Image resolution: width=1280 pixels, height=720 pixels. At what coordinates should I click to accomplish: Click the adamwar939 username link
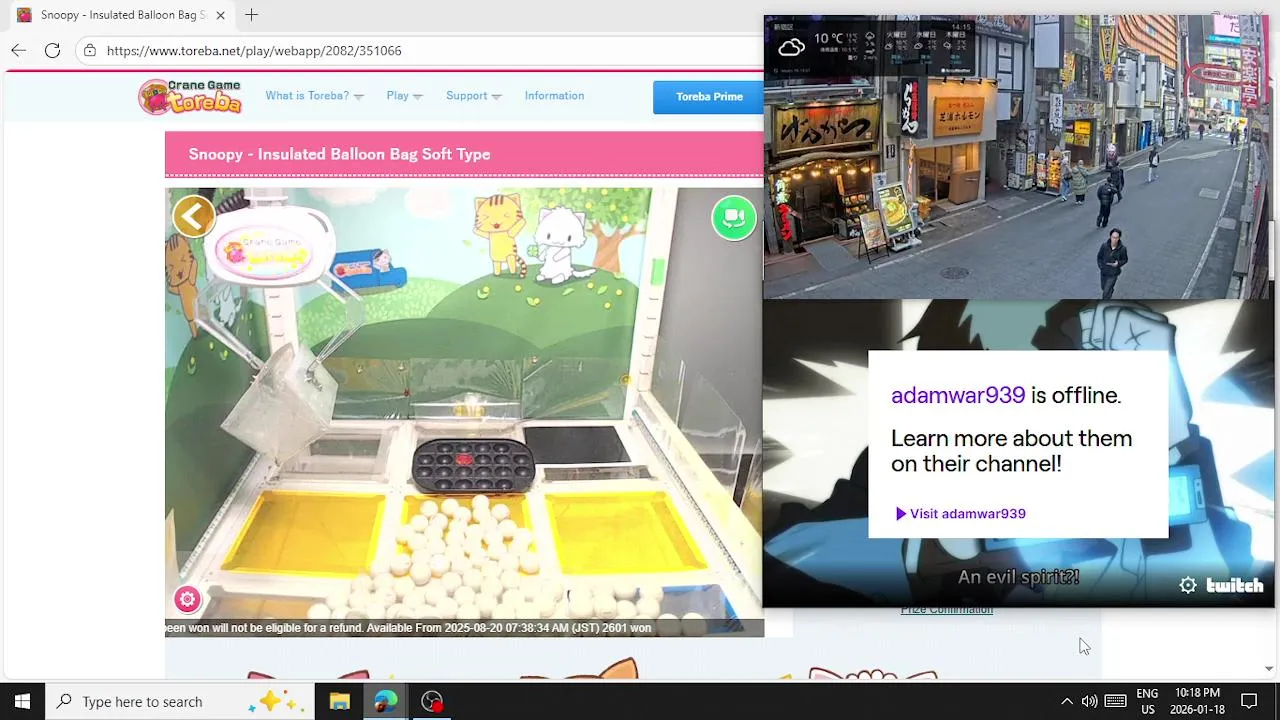point(958,395)
